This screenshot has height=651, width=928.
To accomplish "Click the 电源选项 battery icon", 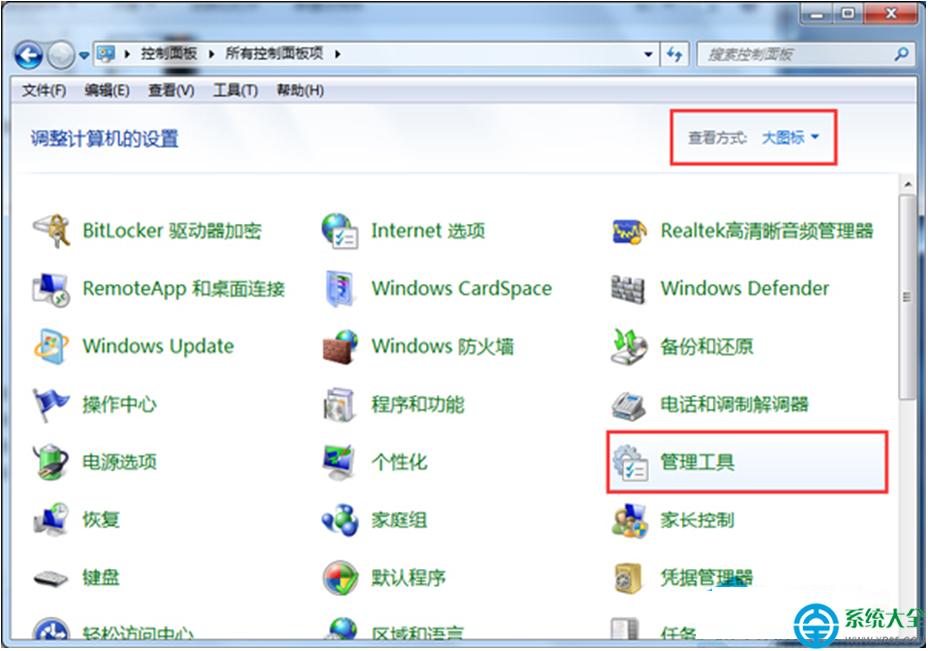I will (x=50, y=462).
